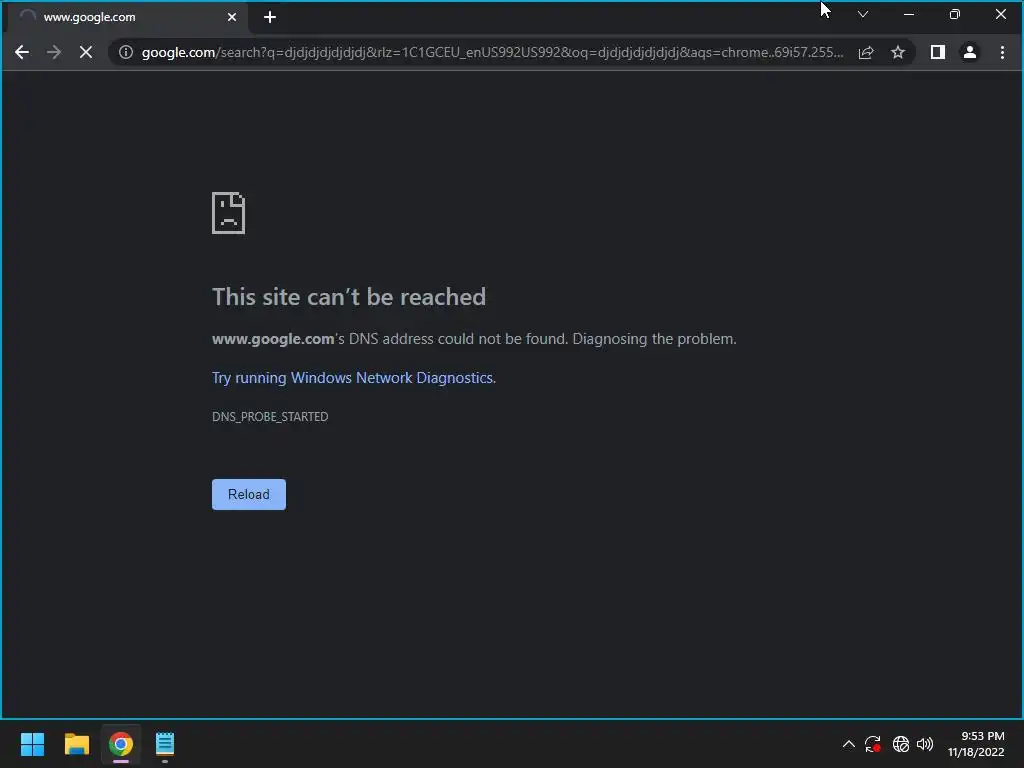This screenshot has width=1024, height=768.
Task: Minimize the Chrome window
Action: pyautogui.click(x=908, y=14)
